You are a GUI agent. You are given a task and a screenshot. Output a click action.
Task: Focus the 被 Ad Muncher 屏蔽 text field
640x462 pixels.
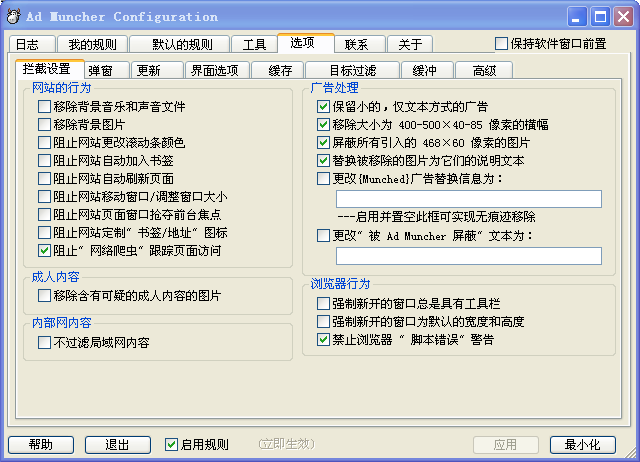click(x=469, y=256)
